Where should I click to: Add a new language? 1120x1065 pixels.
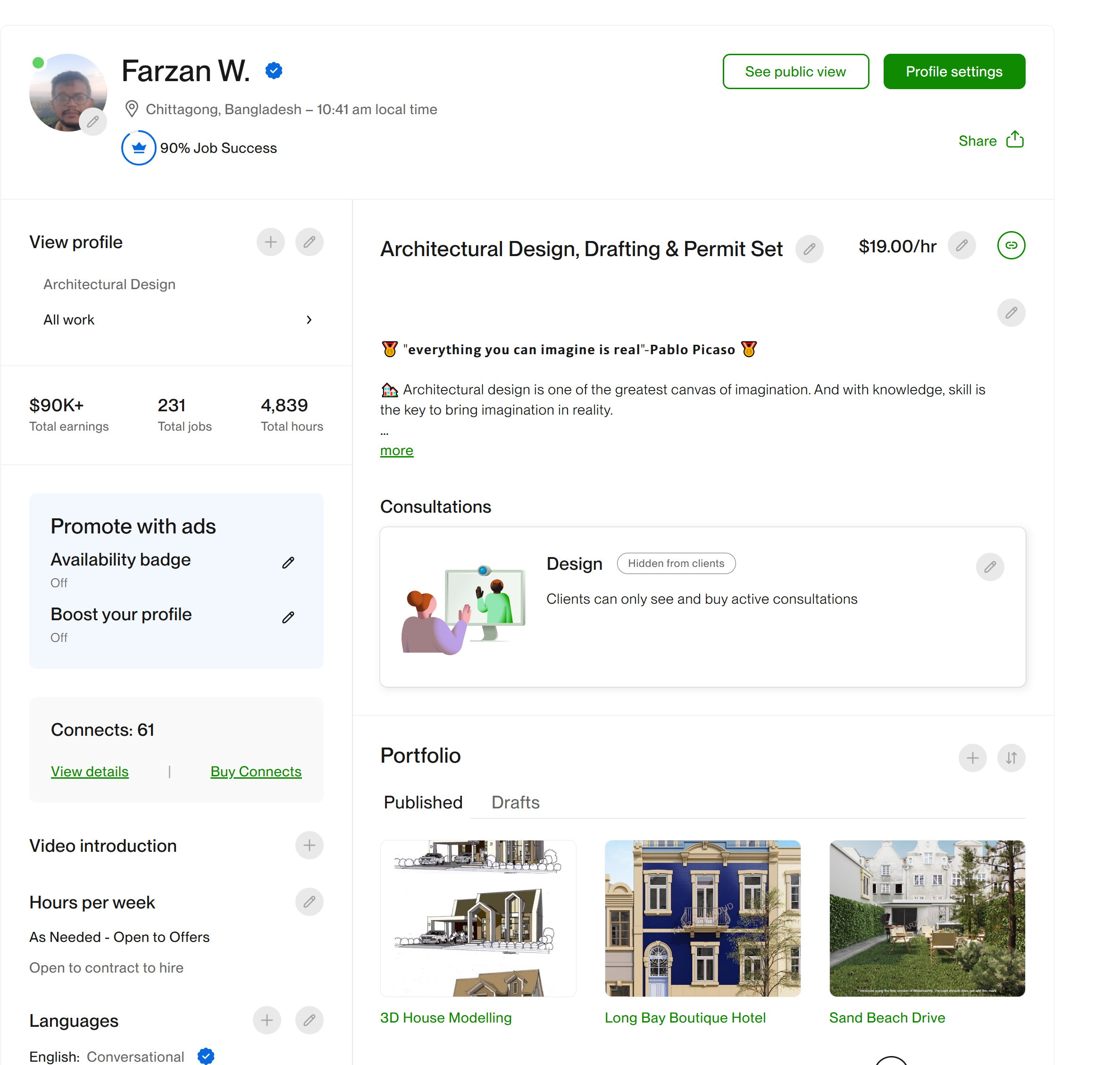(x=267, y=1020)
